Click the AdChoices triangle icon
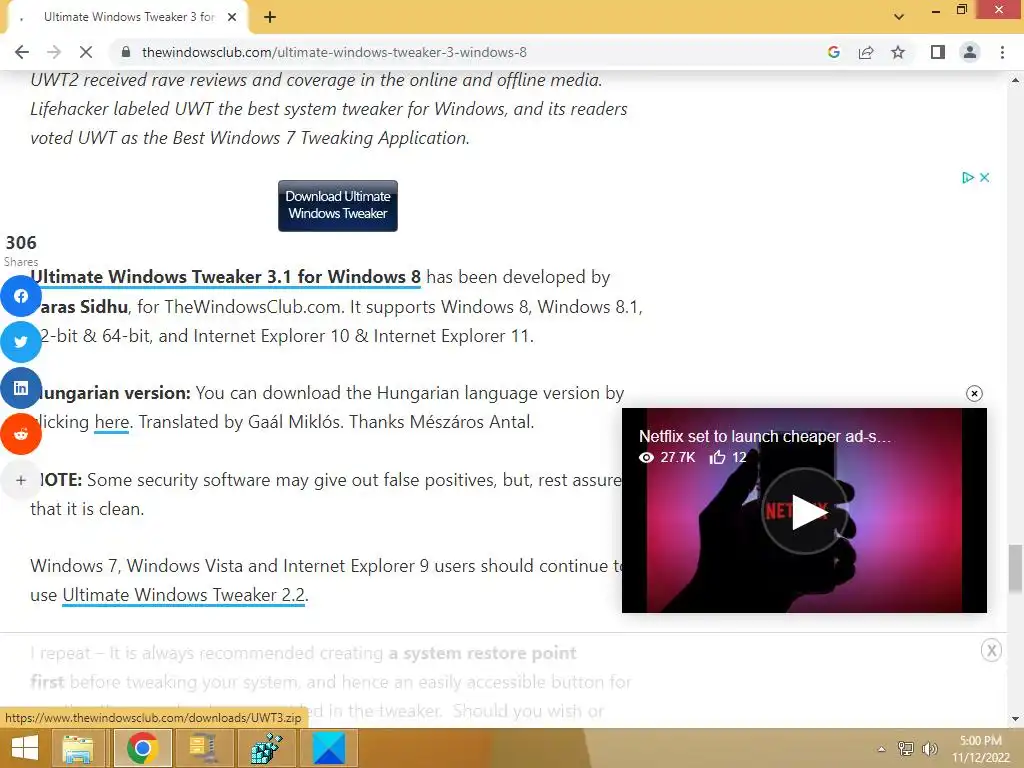The height and width of the screenshot is (768, 1024). (968, 178)
